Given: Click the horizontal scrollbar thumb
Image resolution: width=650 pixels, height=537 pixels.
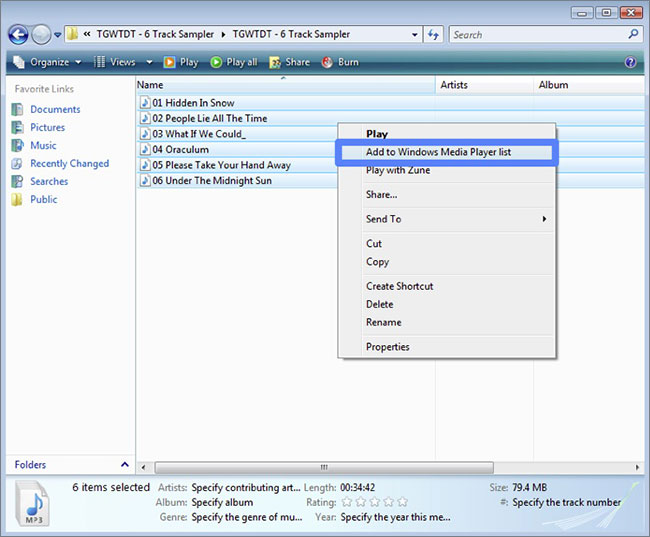Looking at the screenshot, I should [323, 467].
